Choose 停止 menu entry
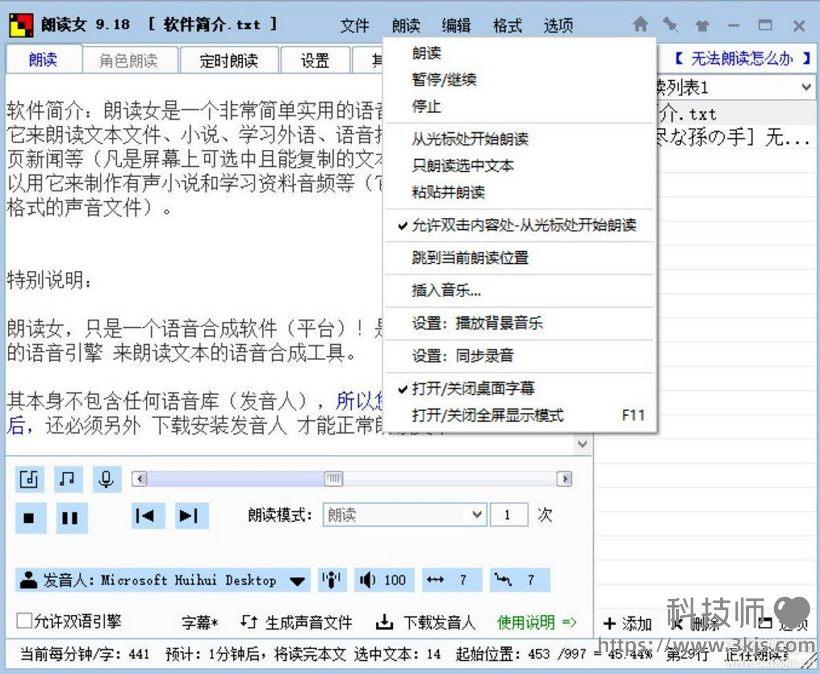The image size is (820, 674). pyautogui.click(x=520, y=107)
